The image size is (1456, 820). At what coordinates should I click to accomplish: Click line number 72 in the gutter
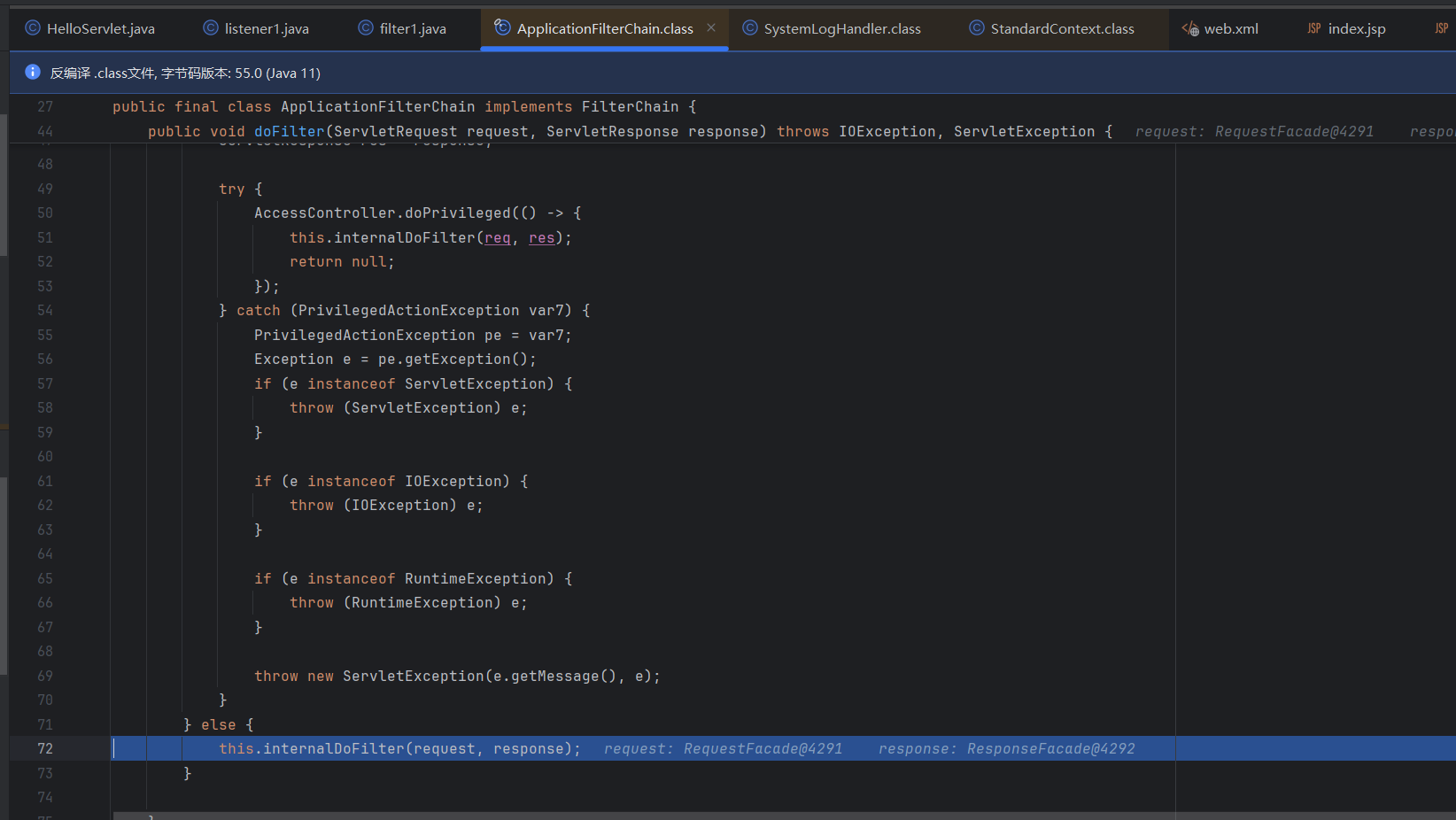coord(45,748)
